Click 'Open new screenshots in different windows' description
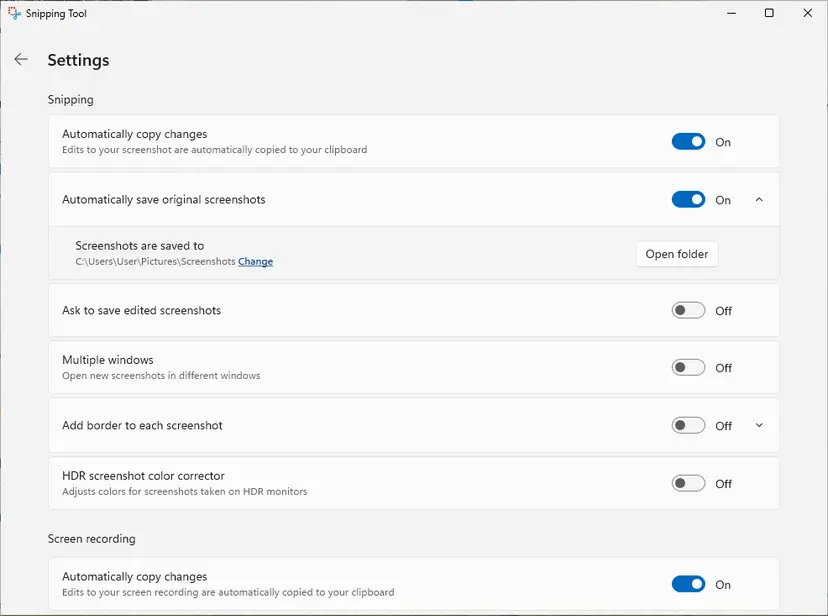 (x=161, y=375)
